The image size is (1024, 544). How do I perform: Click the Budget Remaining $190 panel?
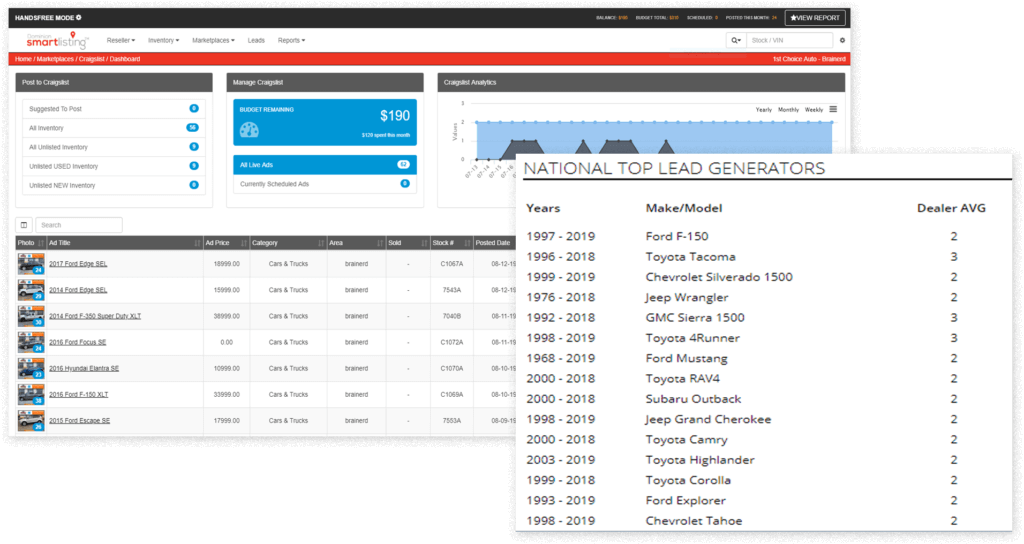(325, 122)
